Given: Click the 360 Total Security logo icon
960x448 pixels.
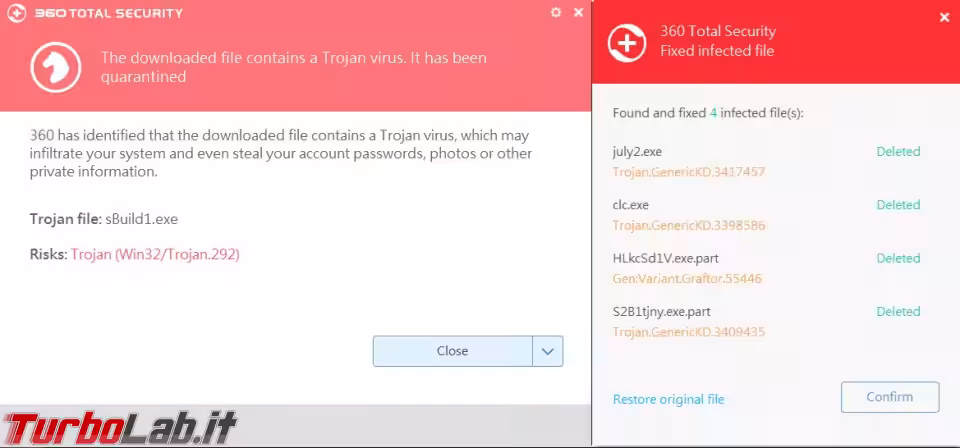Looking at the screenshot, I should click(x=17, y=13).
